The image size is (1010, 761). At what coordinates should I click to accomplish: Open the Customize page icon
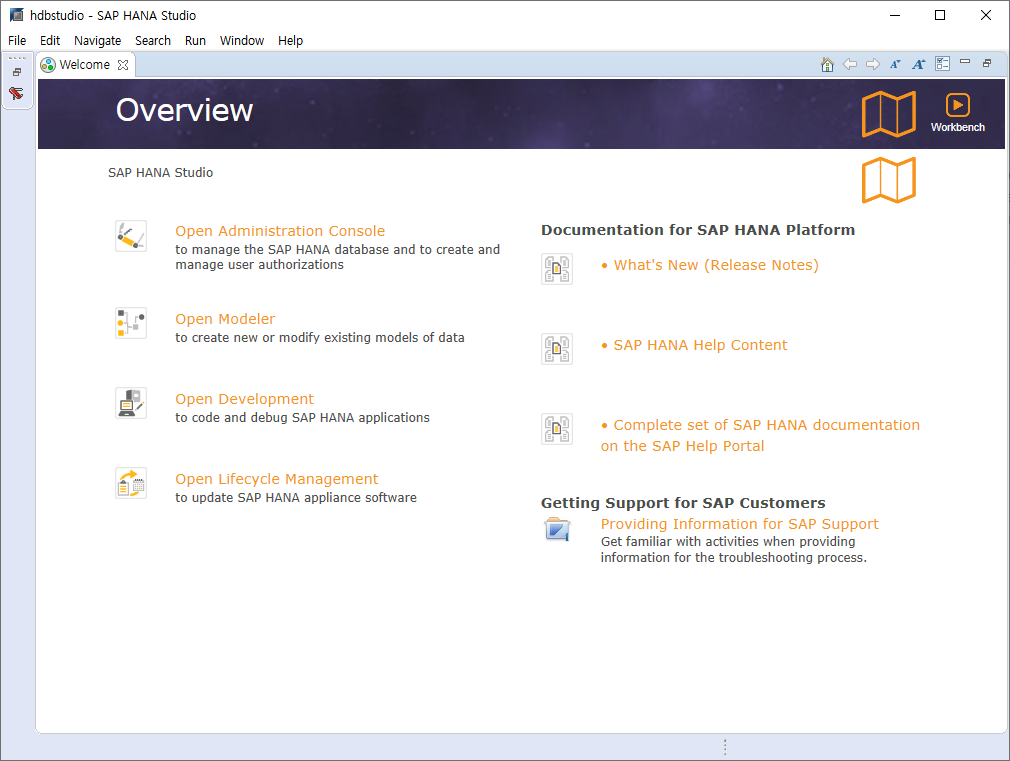942,64
